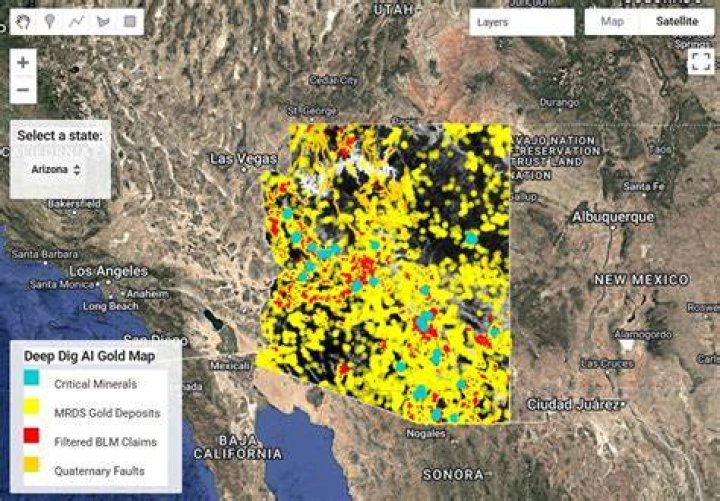Click the yellow MRDS Gold Deposits swatch

(31, 406)
